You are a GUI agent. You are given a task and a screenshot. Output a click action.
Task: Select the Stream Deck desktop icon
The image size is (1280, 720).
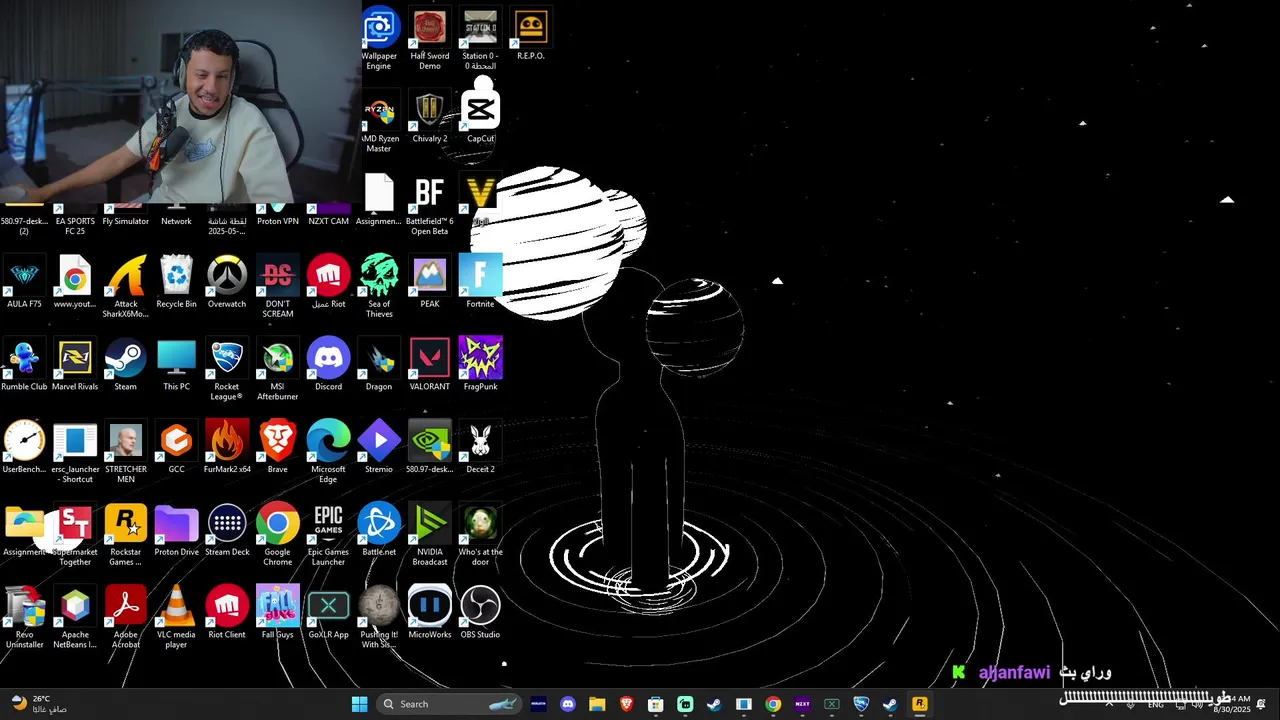pyautogui.click(x=227, y=531)
